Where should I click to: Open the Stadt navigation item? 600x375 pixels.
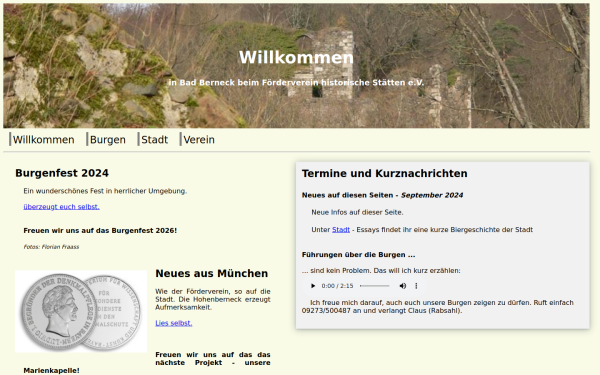pos(153,140)
